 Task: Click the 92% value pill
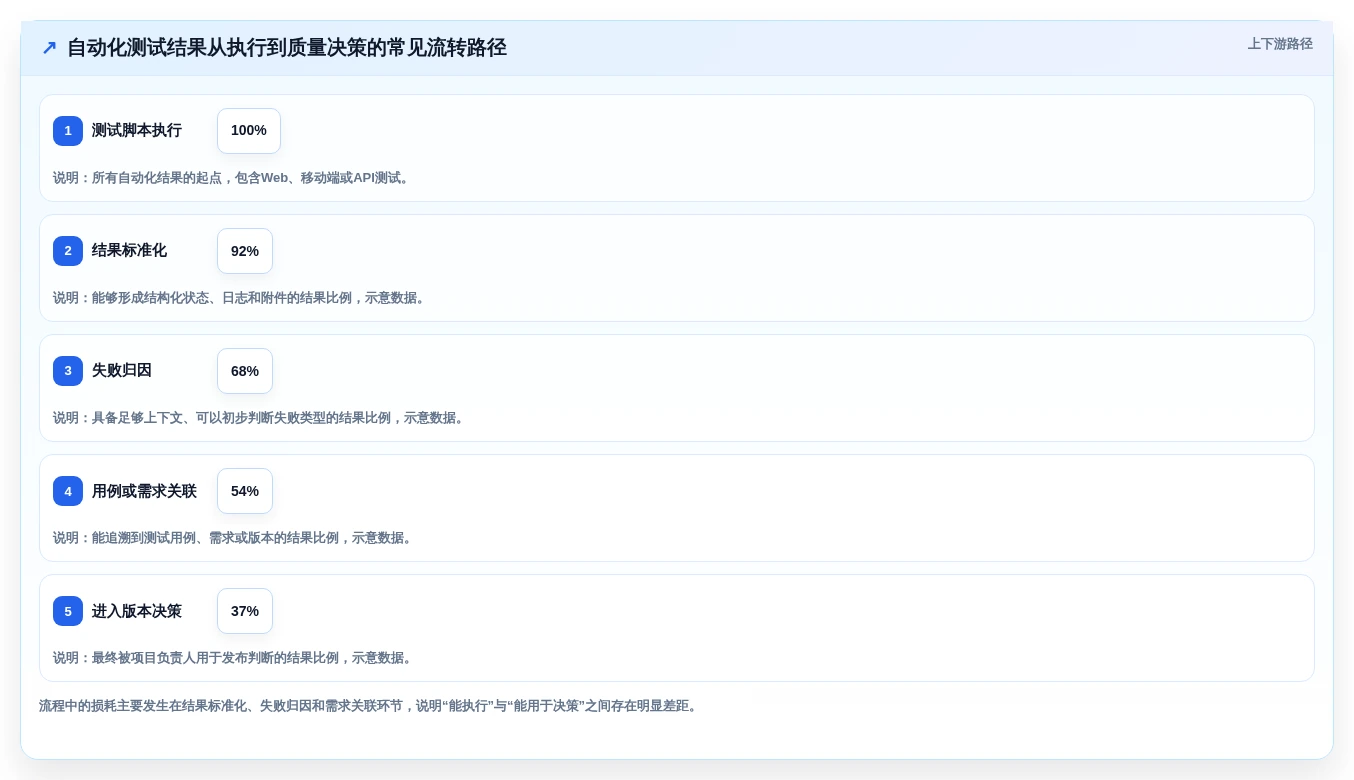coord(245,251)
